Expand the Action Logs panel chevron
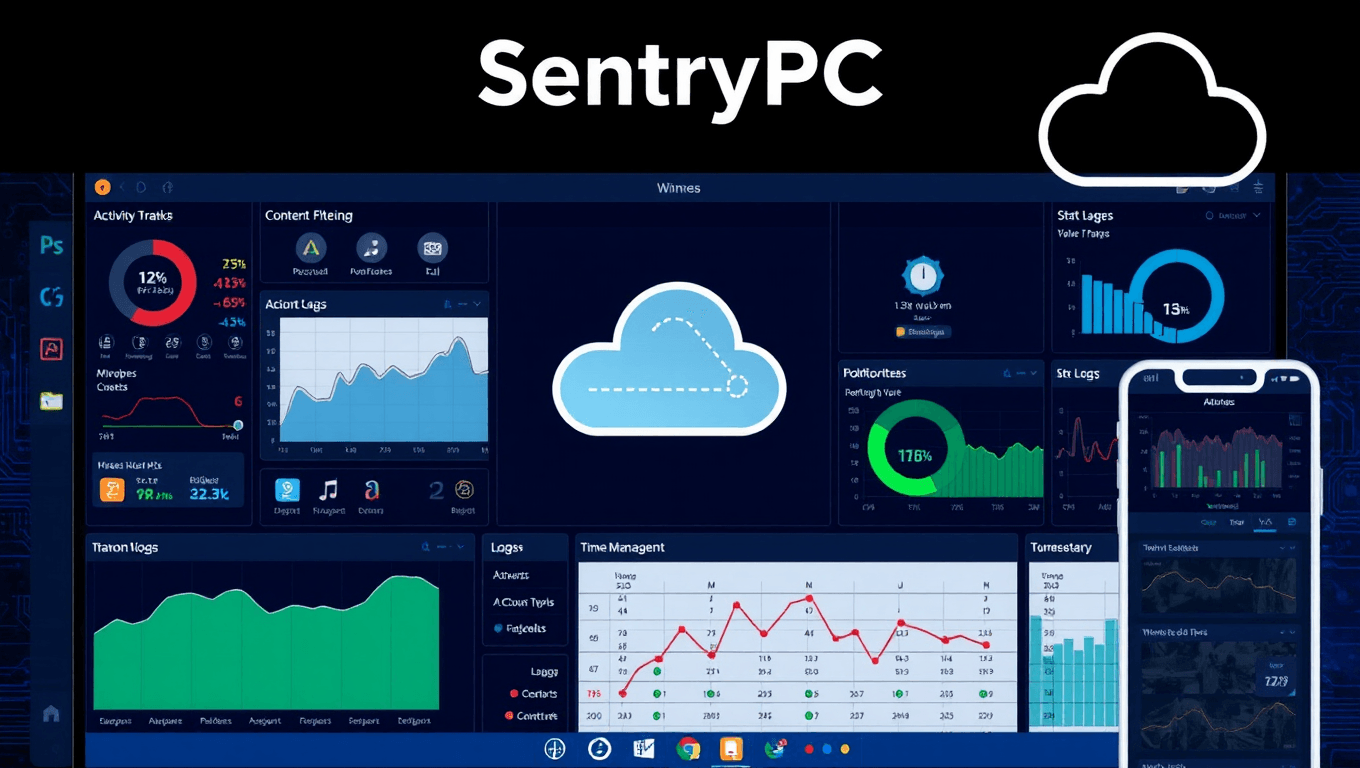Viewport: 1360px width, 768px height. (477, 304)
